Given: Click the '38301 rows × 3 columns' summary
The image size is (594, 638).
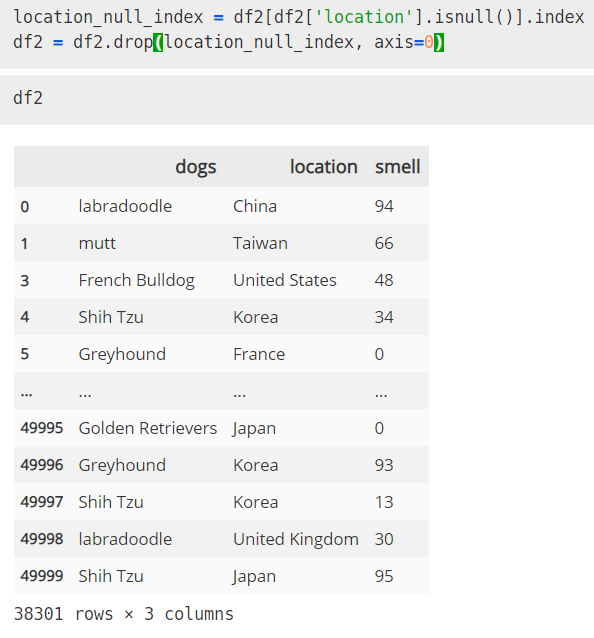Looking at the screenshot, I should point(124,614).
